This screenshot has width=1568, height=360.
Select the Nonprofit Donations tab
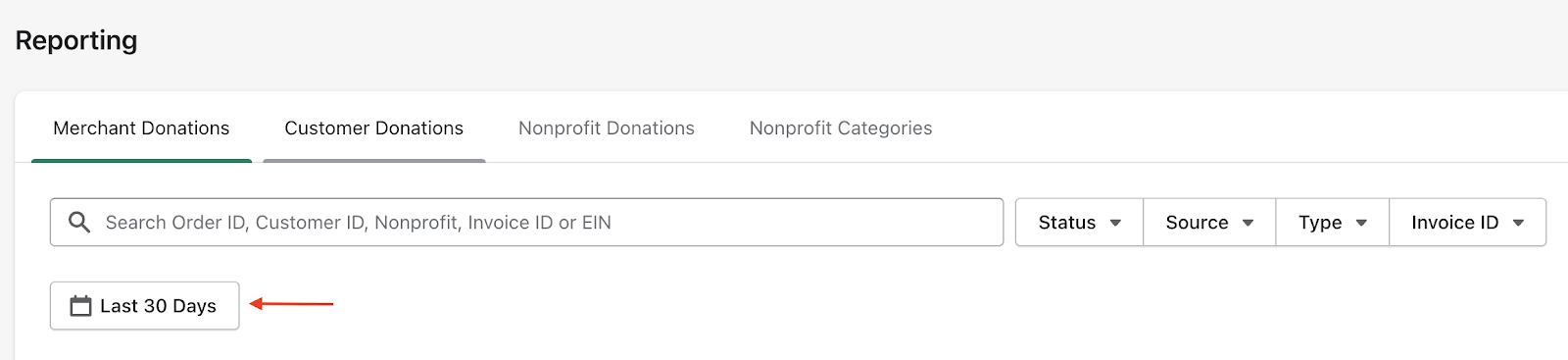click(x=607, y=129)
